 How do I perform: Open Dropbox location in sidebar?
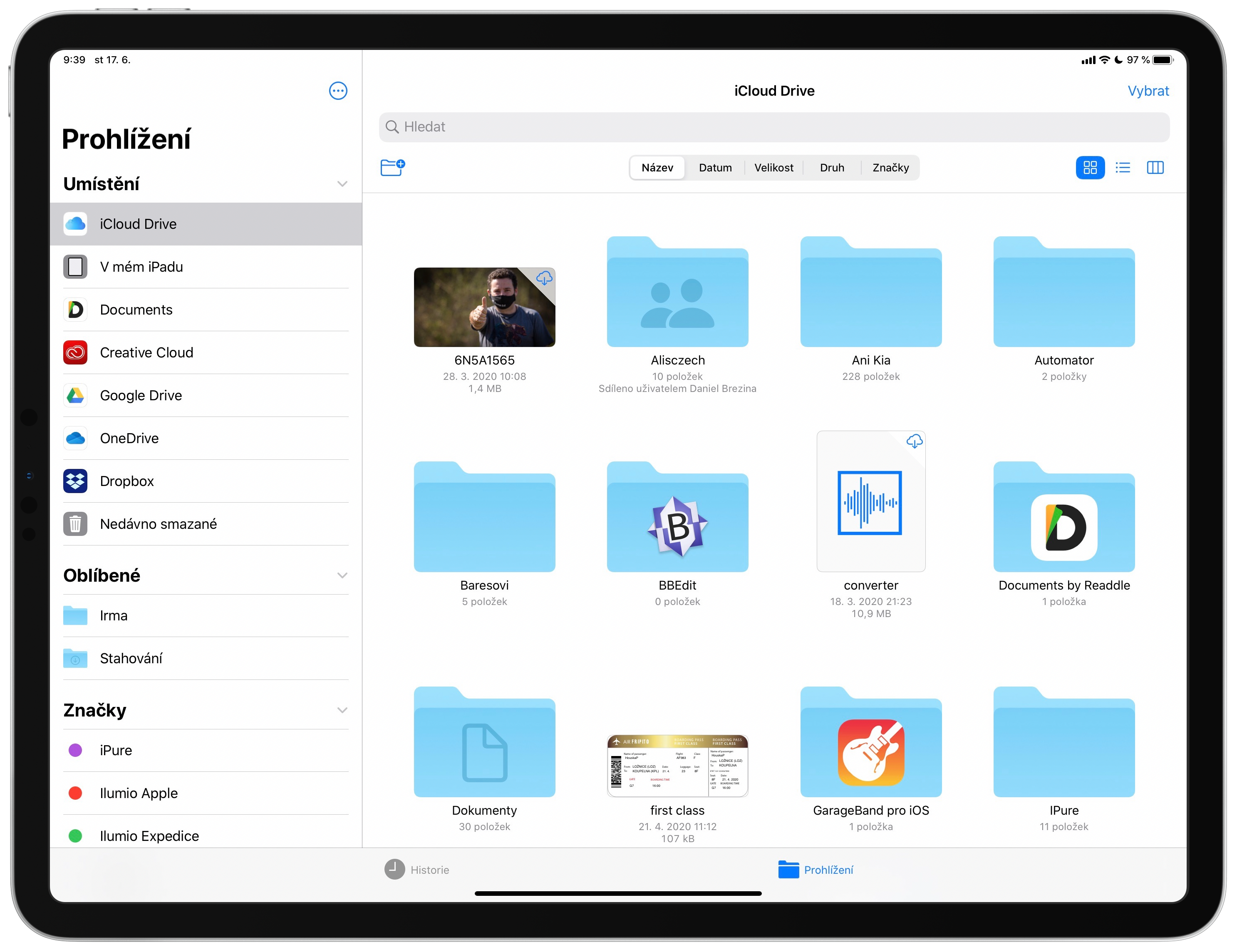(x=127, y=481)
